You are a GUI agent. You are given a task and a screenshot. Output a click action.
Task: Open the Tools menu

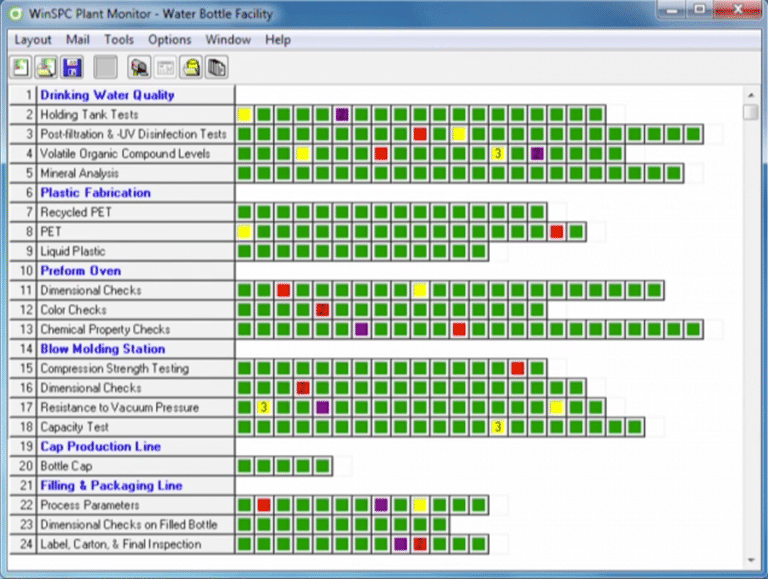119,40
